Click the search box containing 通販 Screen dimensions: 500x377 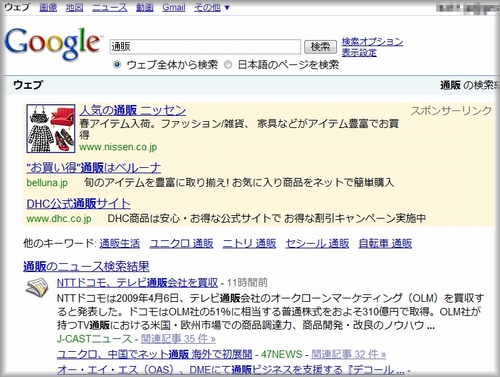[x=205, y=47]
